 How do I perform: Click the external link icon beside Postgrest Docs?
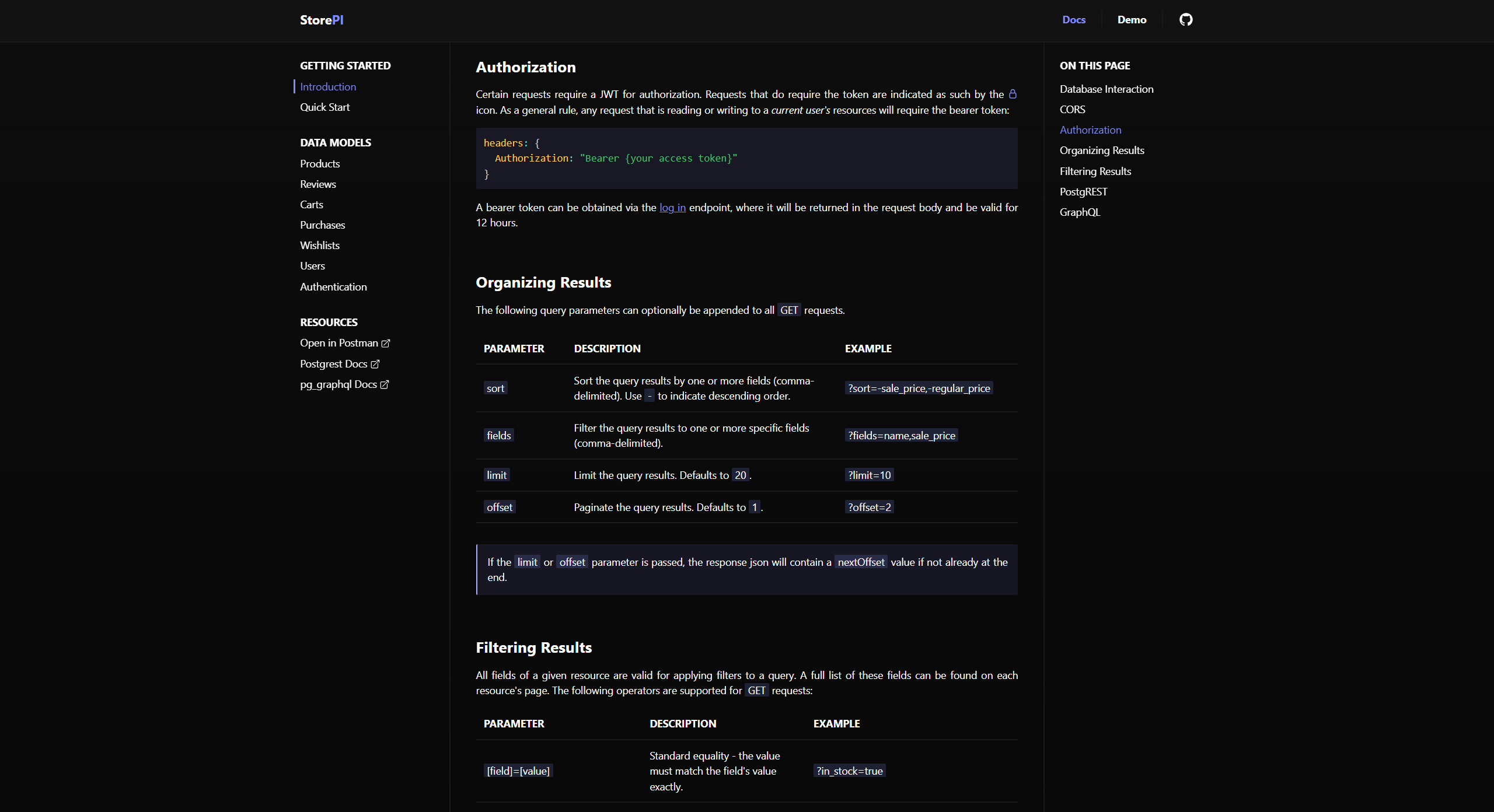pos(375,363)
